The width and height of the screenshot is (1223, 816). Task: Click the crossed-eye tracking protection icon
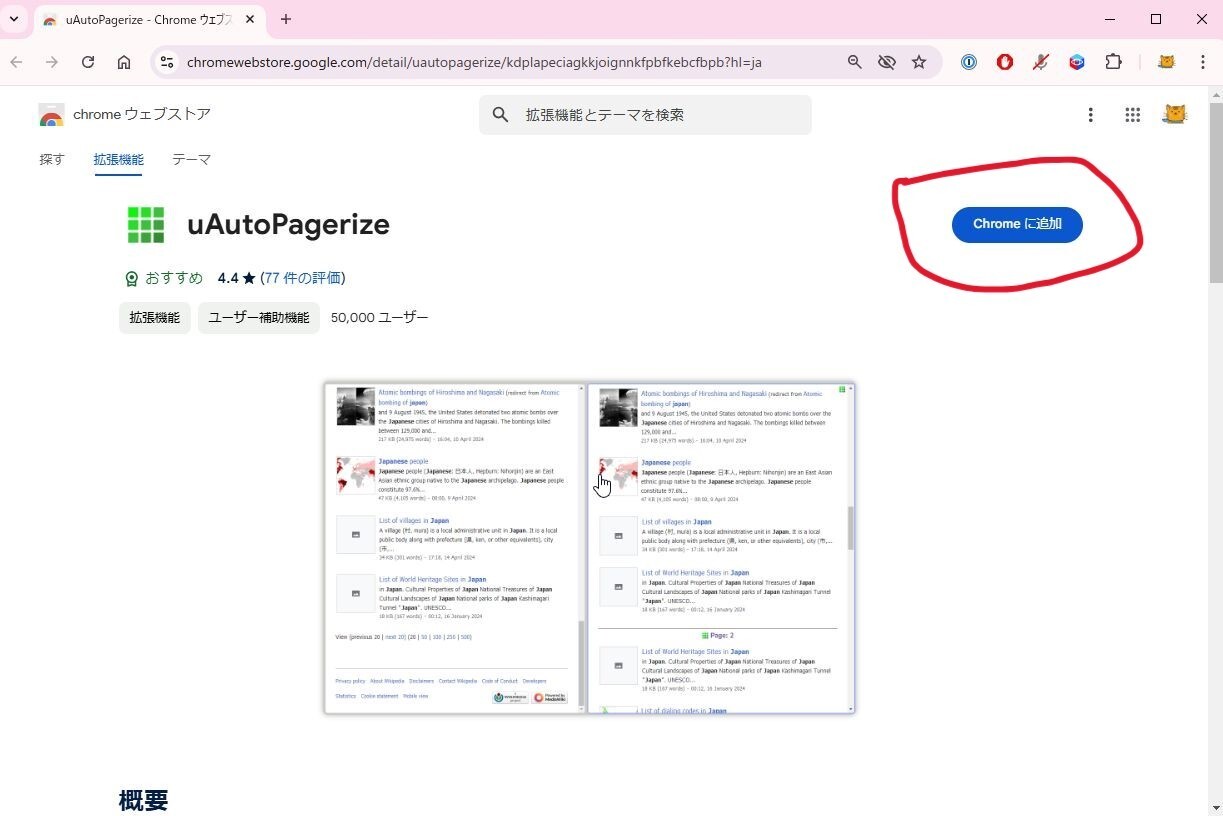pyautogui.click(x=887, y=62)
